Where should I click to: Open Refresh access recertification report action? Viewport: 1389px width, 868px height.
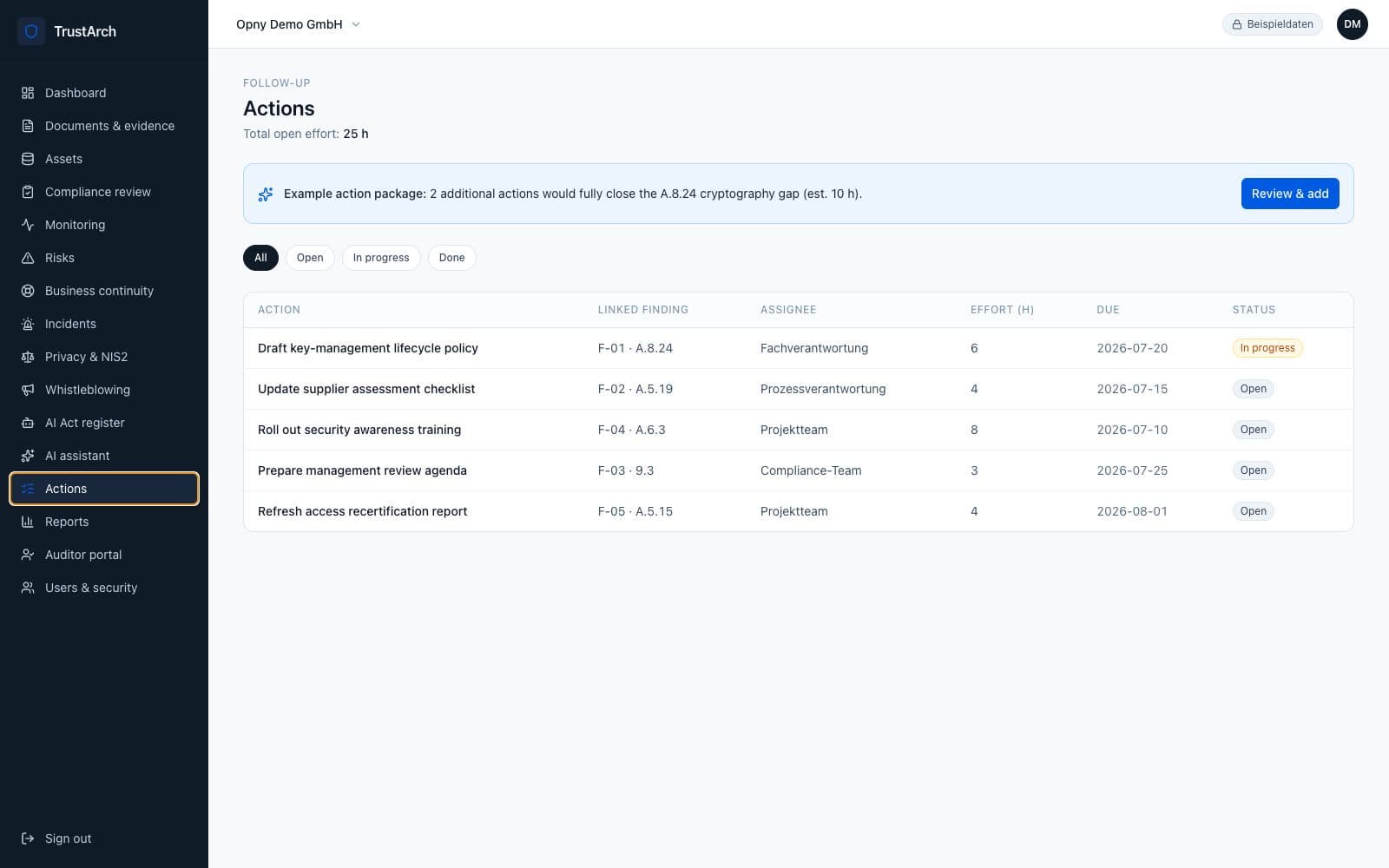click(362, 511)
